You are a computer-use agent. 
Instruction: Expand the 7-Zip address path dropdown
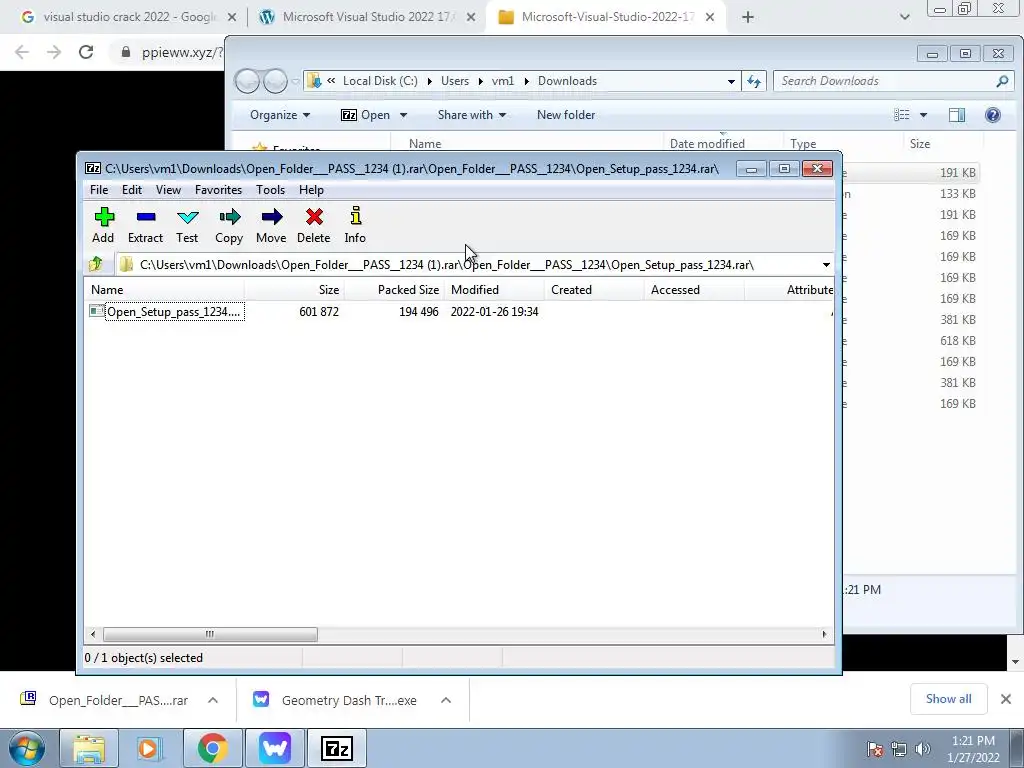coord(826,264)
